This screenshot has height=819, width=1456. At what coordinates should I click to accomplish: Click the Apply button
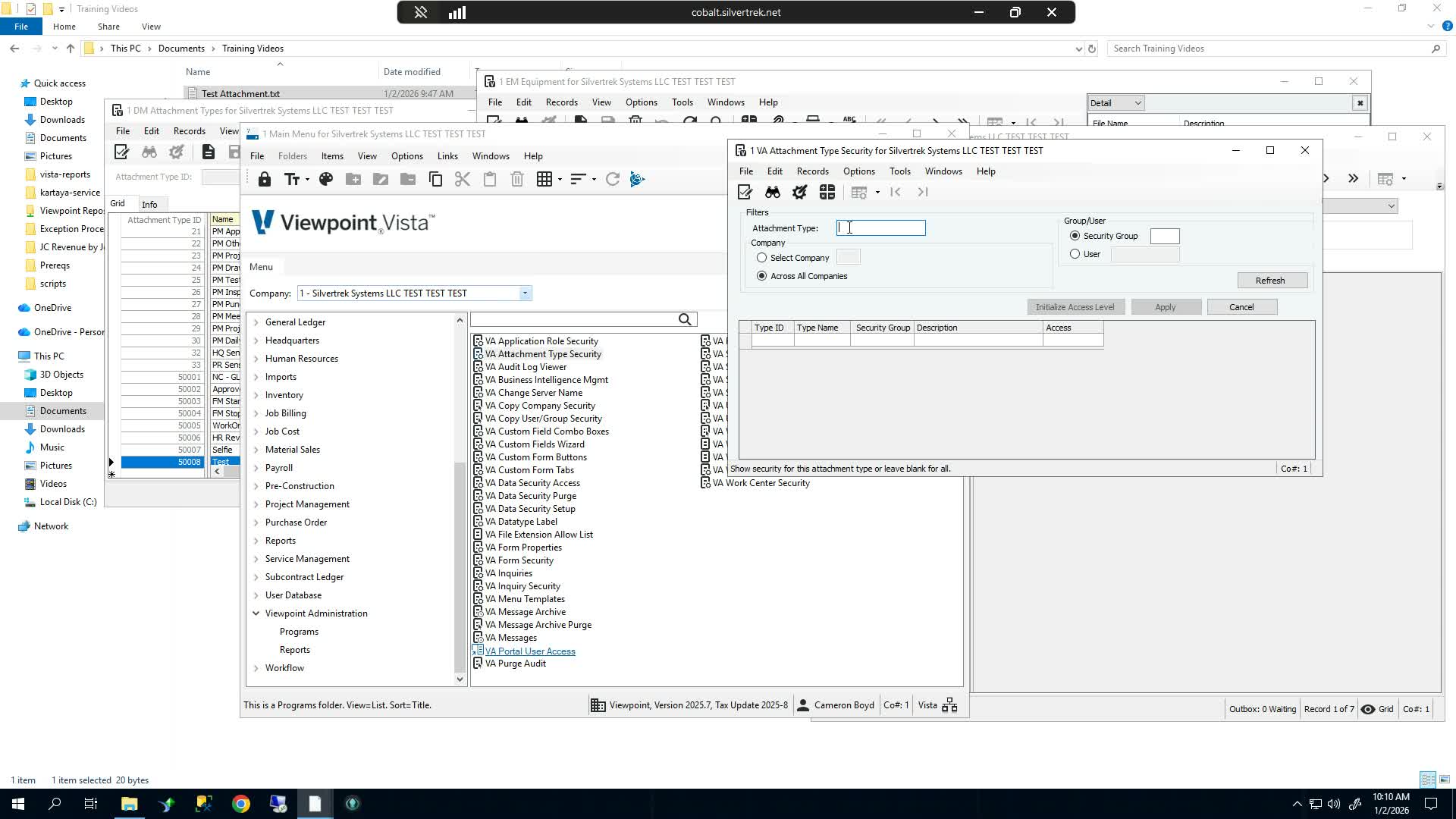tap(1166, 307)
